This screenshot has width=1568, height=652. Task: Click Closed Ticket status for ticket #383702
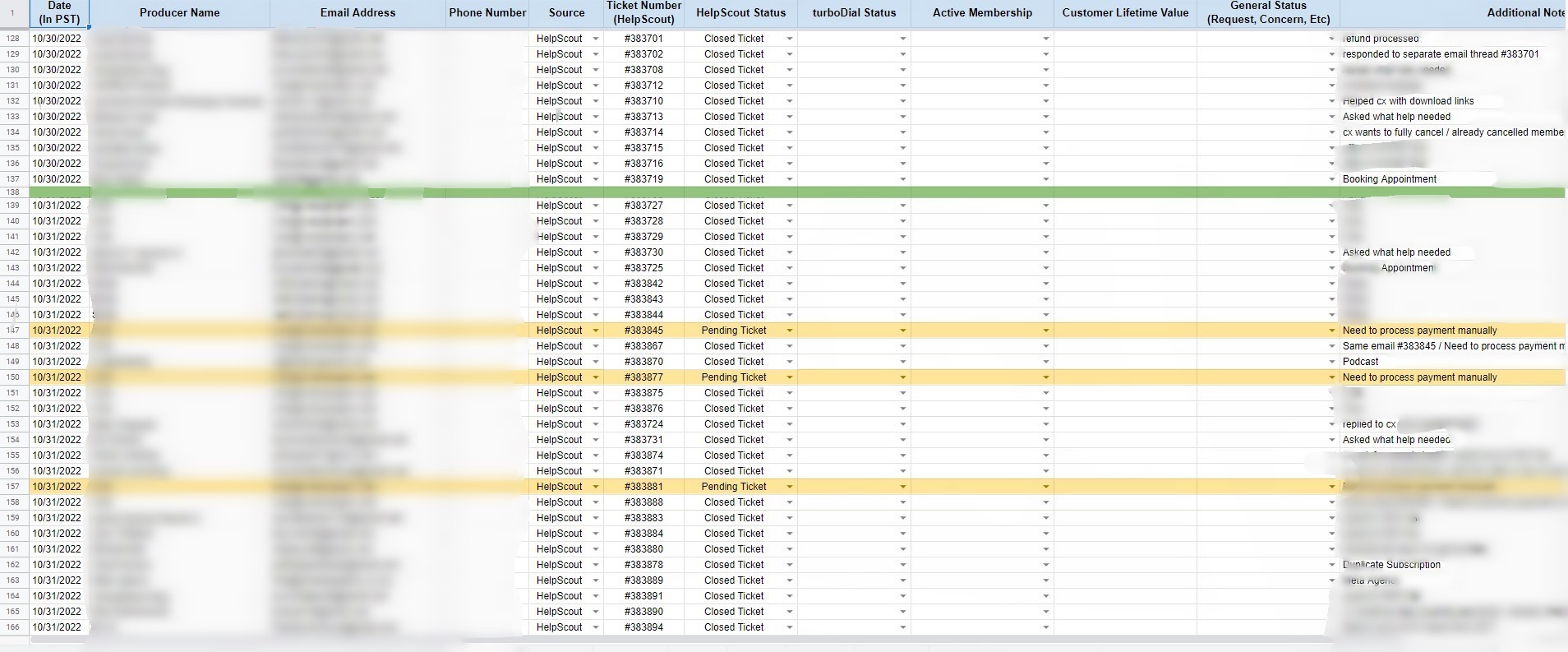click(734, 54)
